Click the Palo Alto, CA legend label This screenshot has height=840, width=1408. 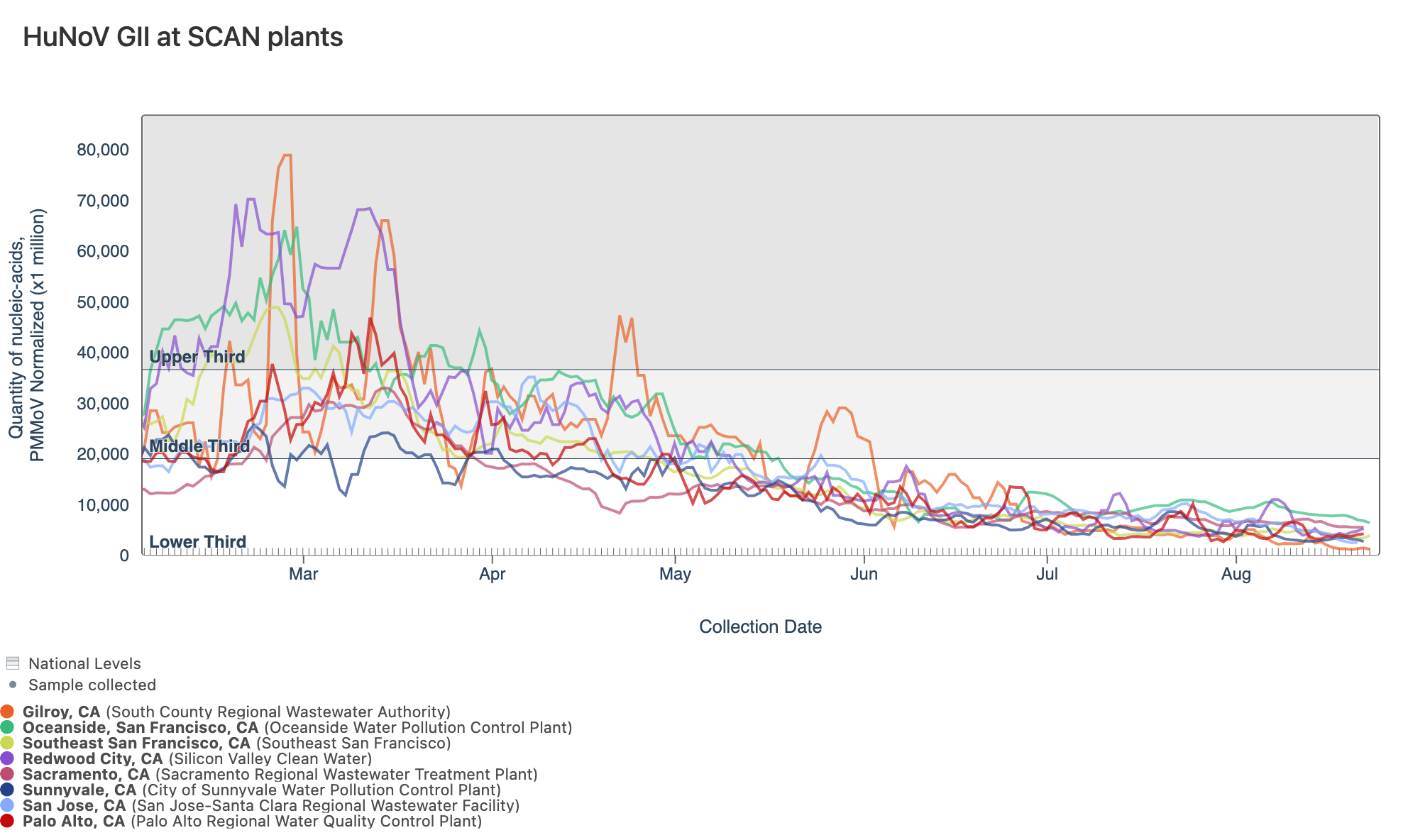tap(74, 821)
